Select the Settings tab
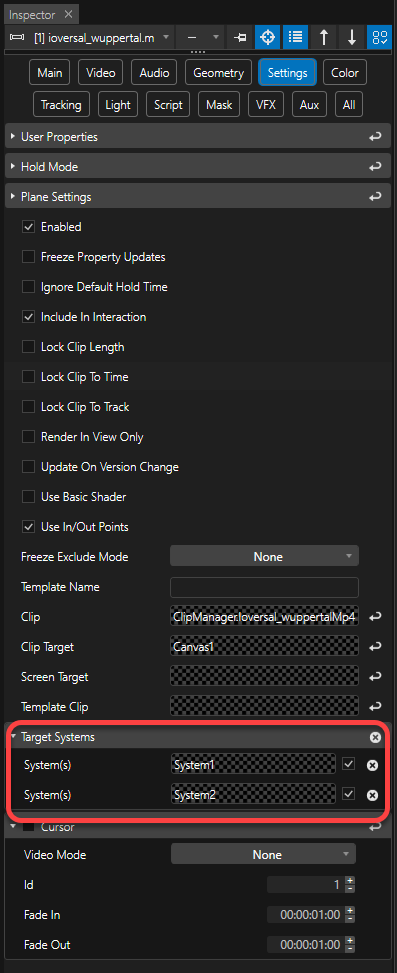Screen dimensions: 397x973 point(287,73)
